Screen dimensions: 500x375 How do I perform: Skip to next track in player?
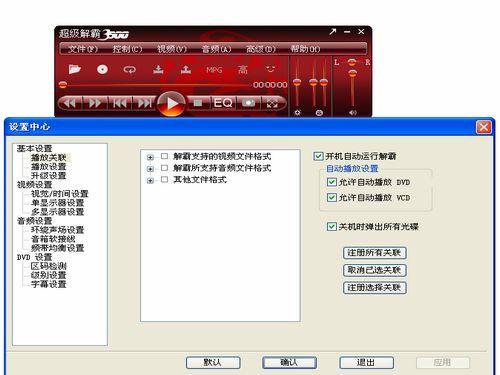pyautogui.click(x=145, y=103)
